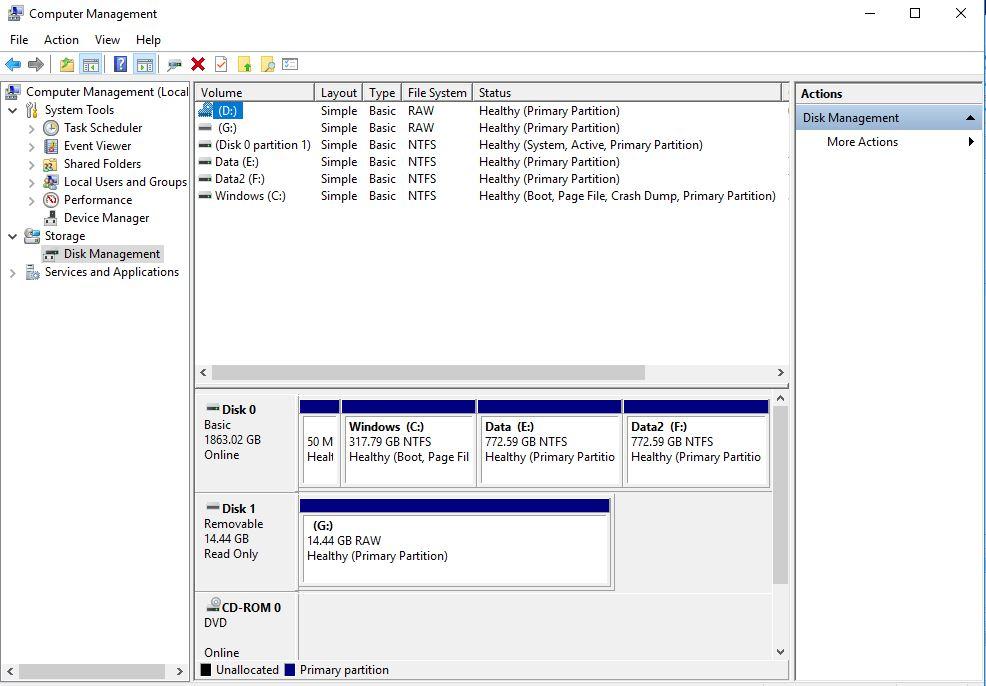Viewport: 986px width, 686px height.
Task: Open Help via the question mark icon
Action: (120, 64)
